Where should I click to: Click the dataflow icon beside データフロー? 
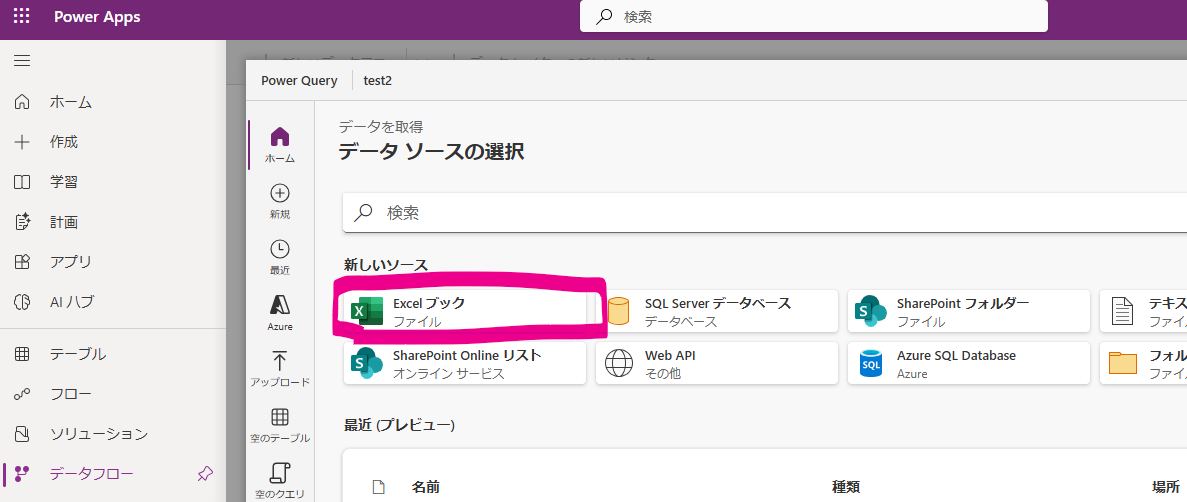point(22,475)
